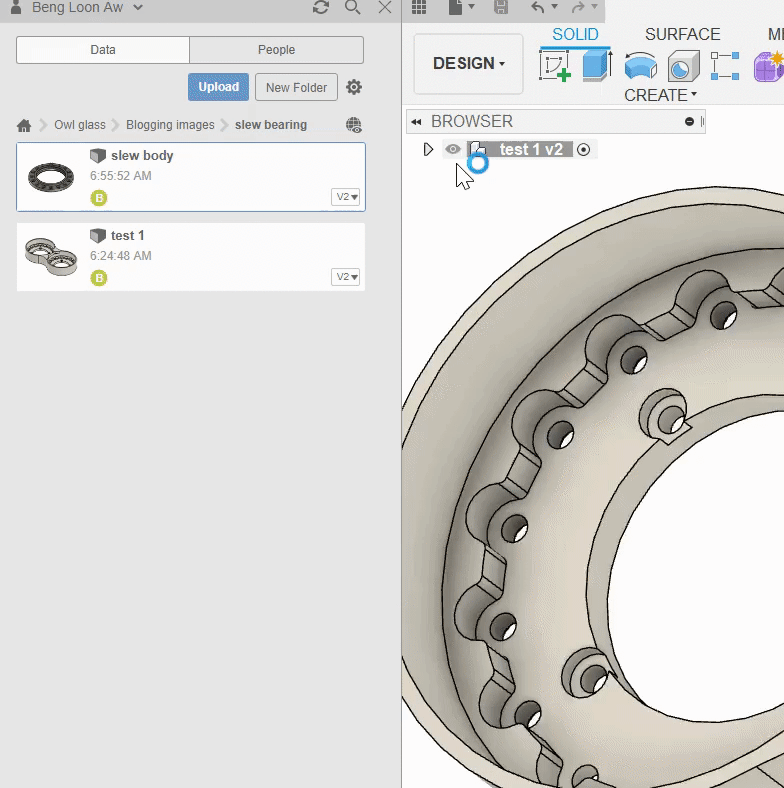
Task: Collapse the BROWSER panel arrows
Action: 416,122
